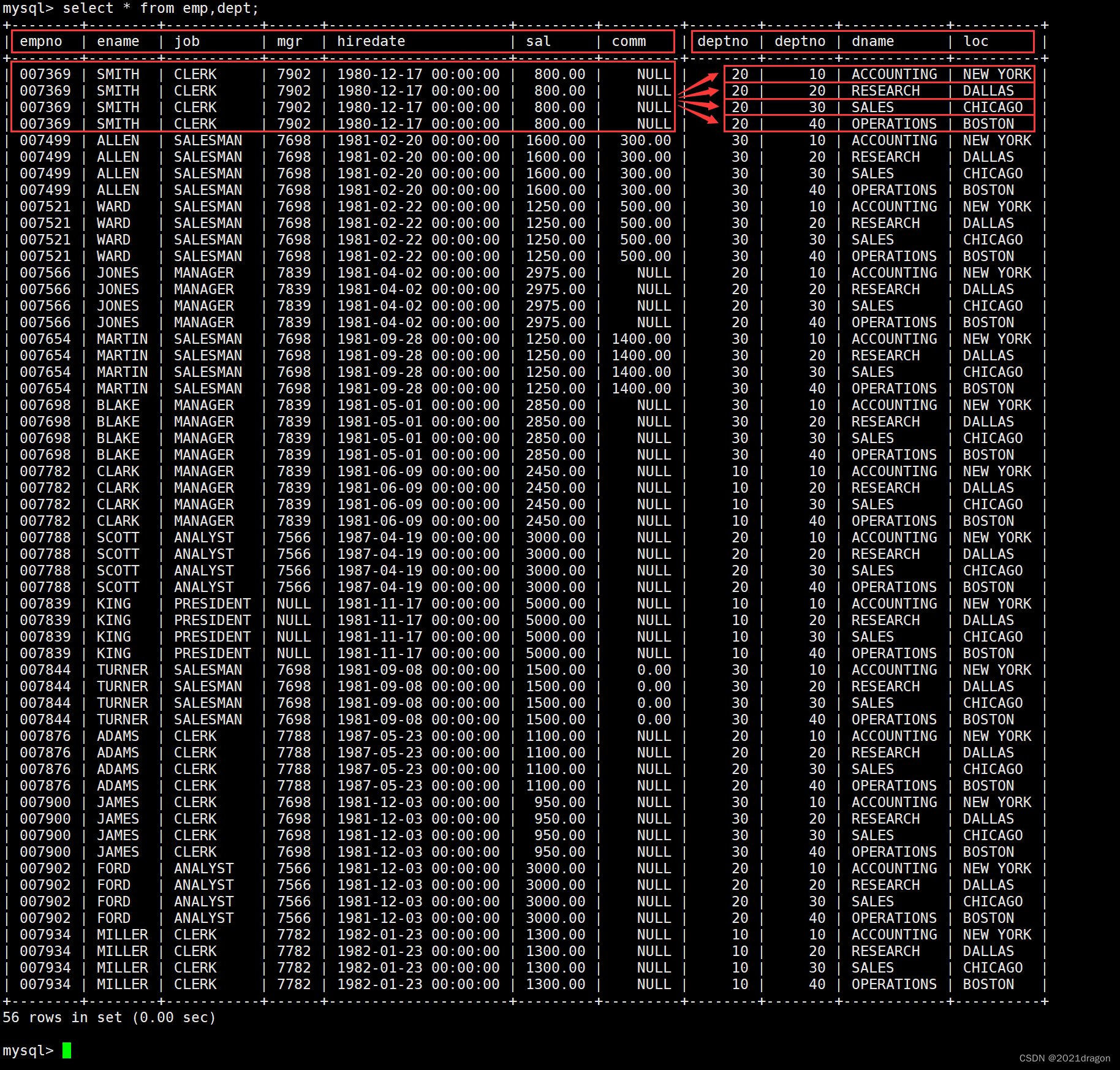This screenshot has height=1070, width=1120.
Task: Select '007499' in ALLEN's ACCOUNTING row
Action: pos(45,140)
